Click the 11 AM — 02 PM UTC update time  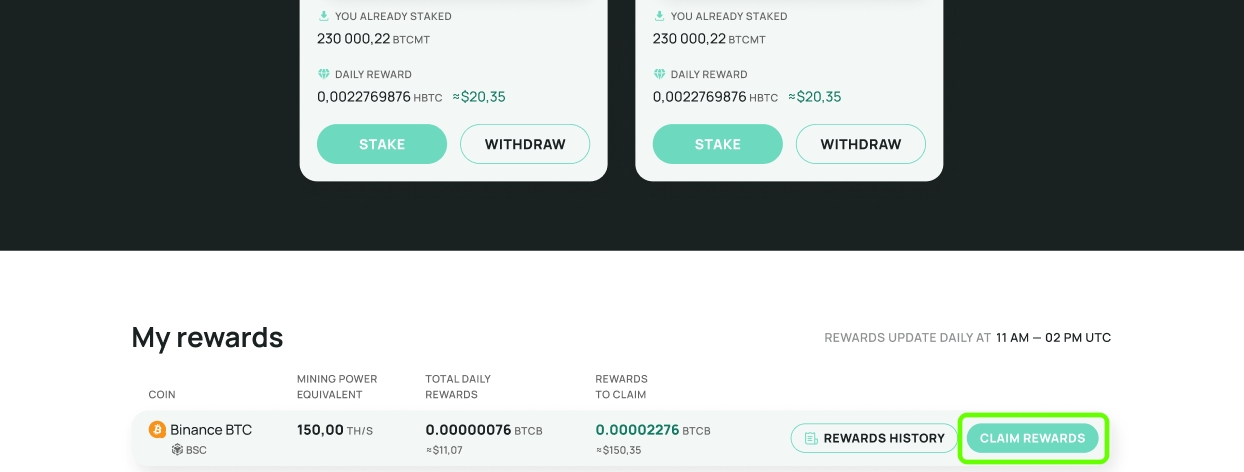[x=1053, y=338]
